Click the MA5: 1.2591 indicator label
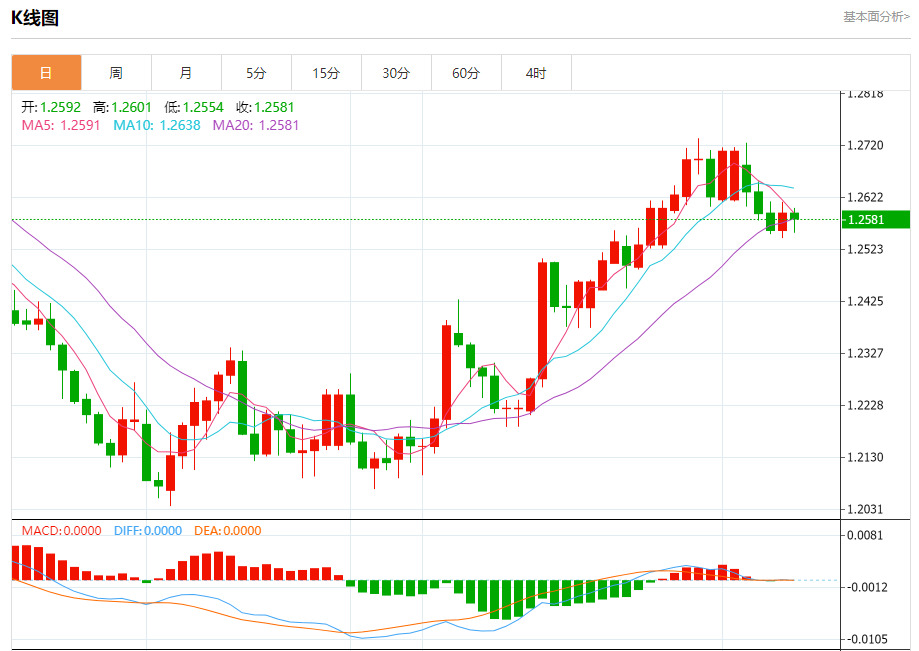The width and height of the screenshot is (919, 651). pyautogui.click(x=61, y=125)
